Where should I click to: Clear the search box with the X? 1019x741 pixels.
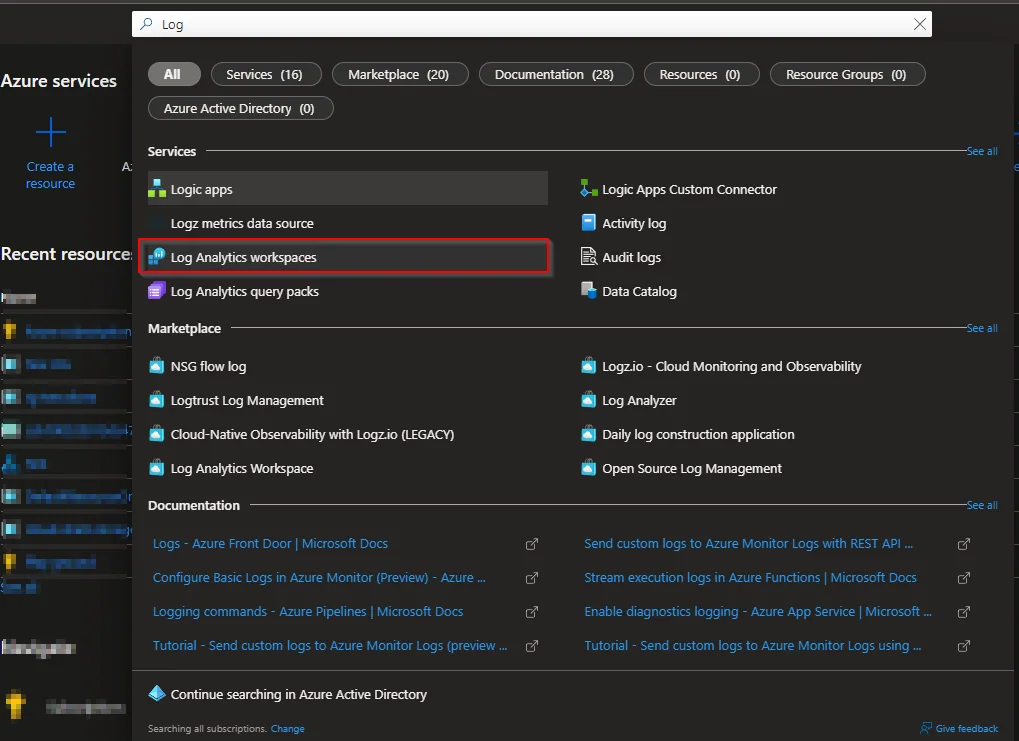click(920, 24)
